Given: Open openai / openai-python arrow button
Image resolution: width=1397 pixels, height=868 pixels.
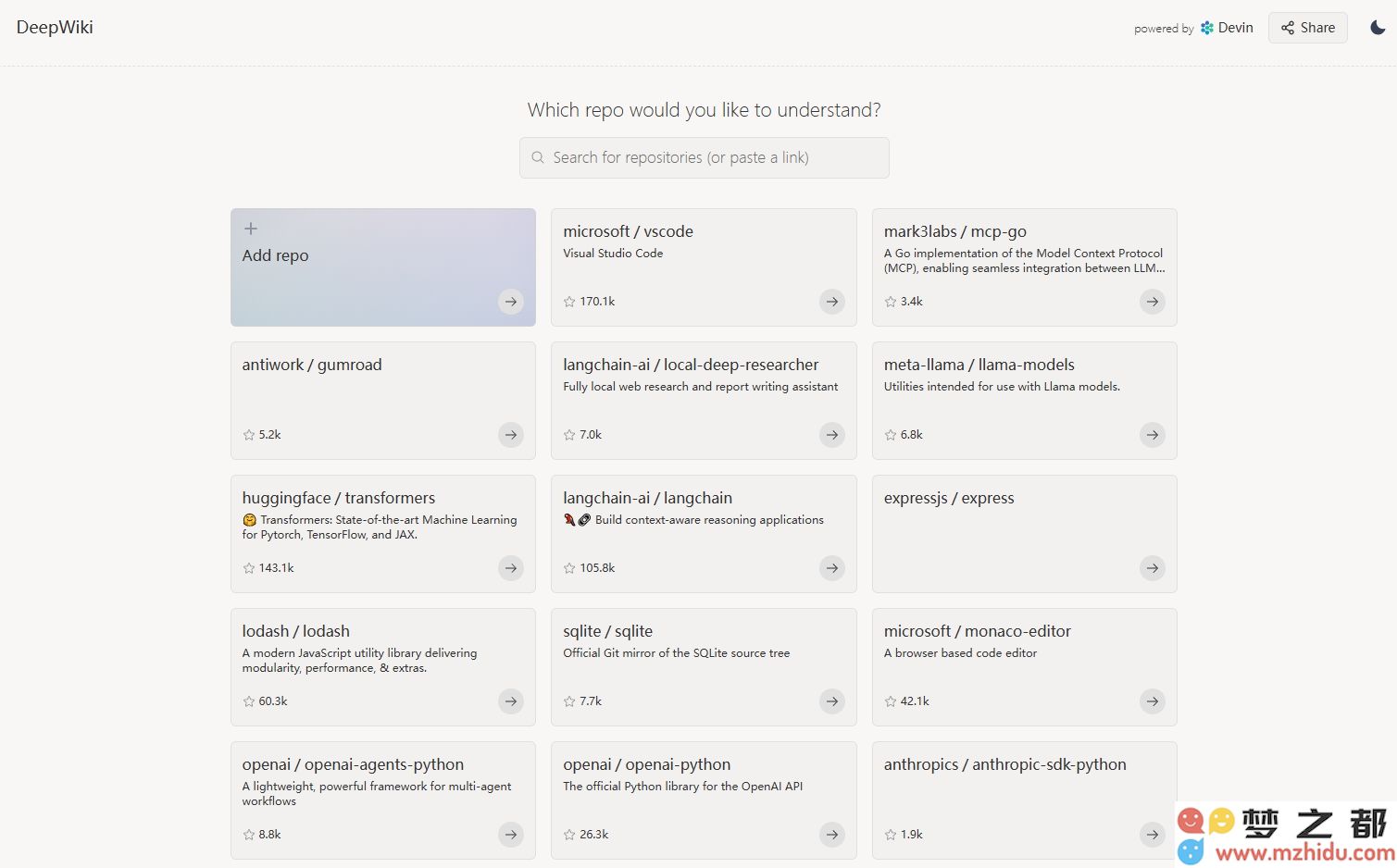Looking at the screenshot, I should (x=832, y=835).
